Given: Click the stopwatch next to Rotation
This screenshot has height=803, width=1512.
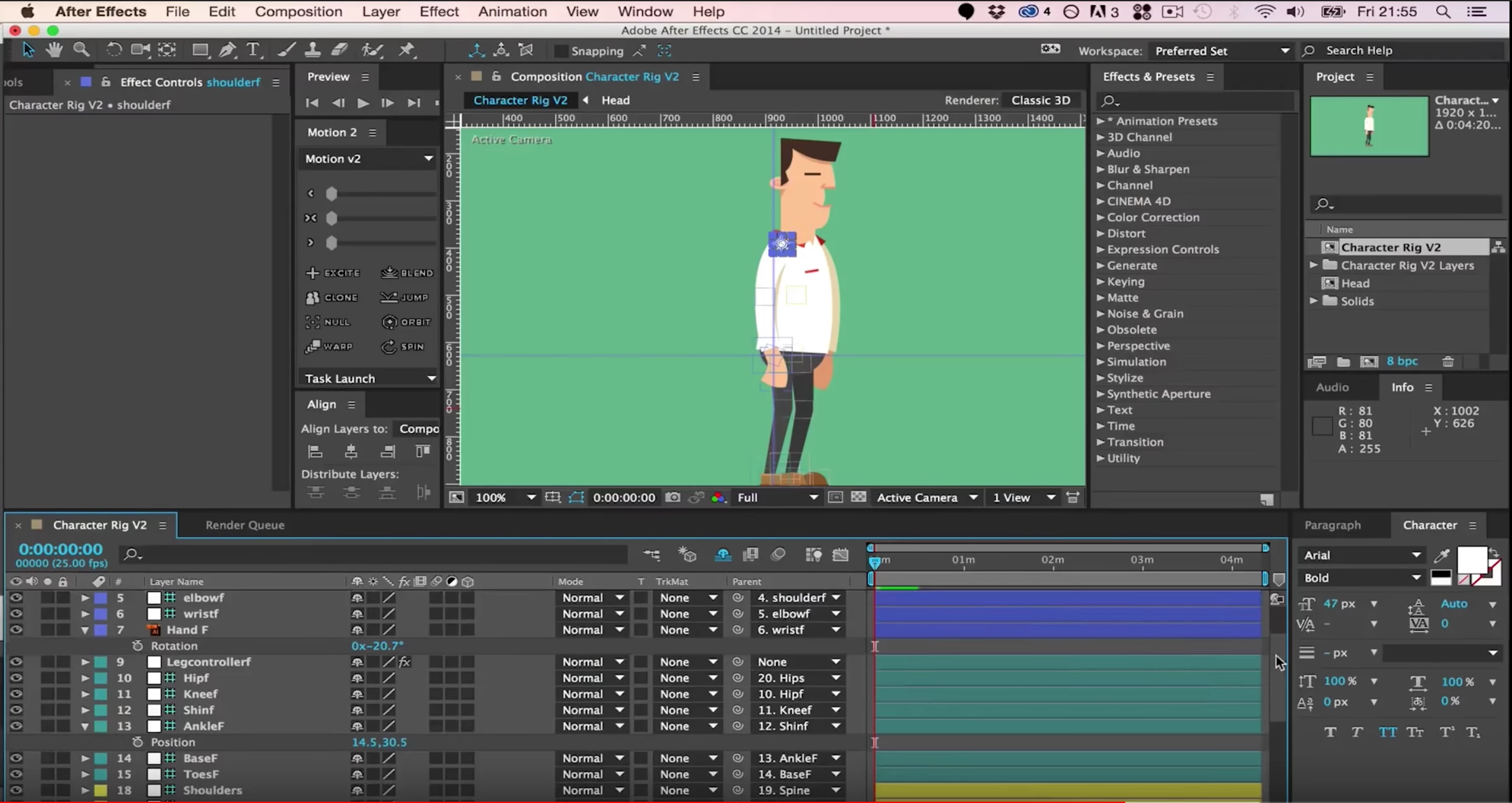Looking at the screenshot, I should click(x=137, y=646).
